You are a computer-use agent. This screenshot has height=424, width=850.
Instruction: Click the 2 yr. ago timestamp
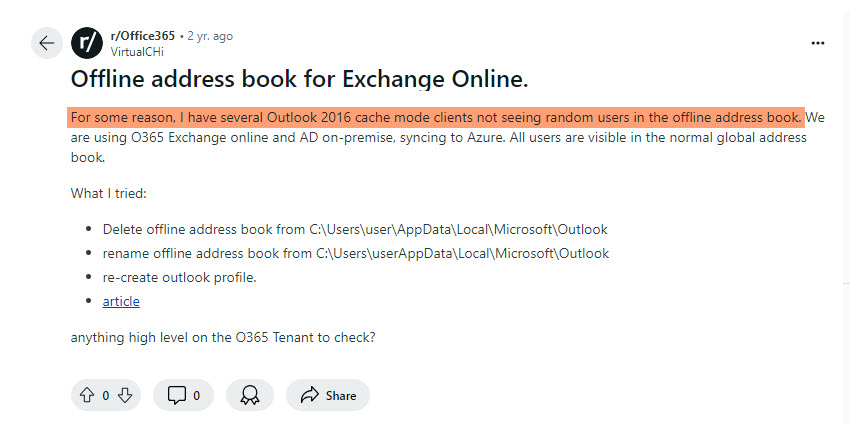[x=210, y=36]
